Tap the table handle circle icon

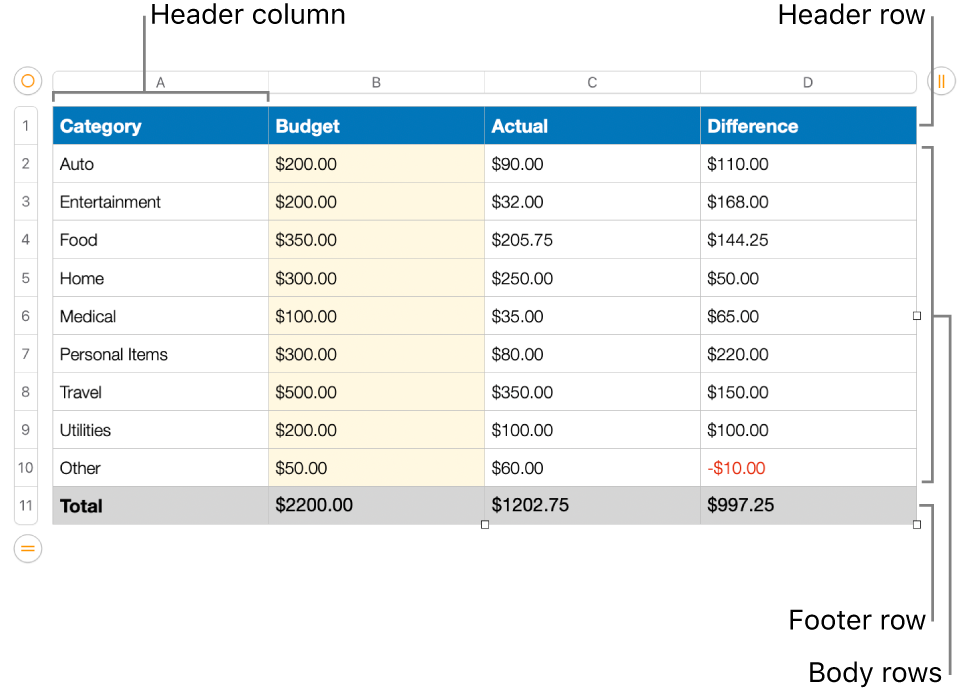tap(27, 81)
